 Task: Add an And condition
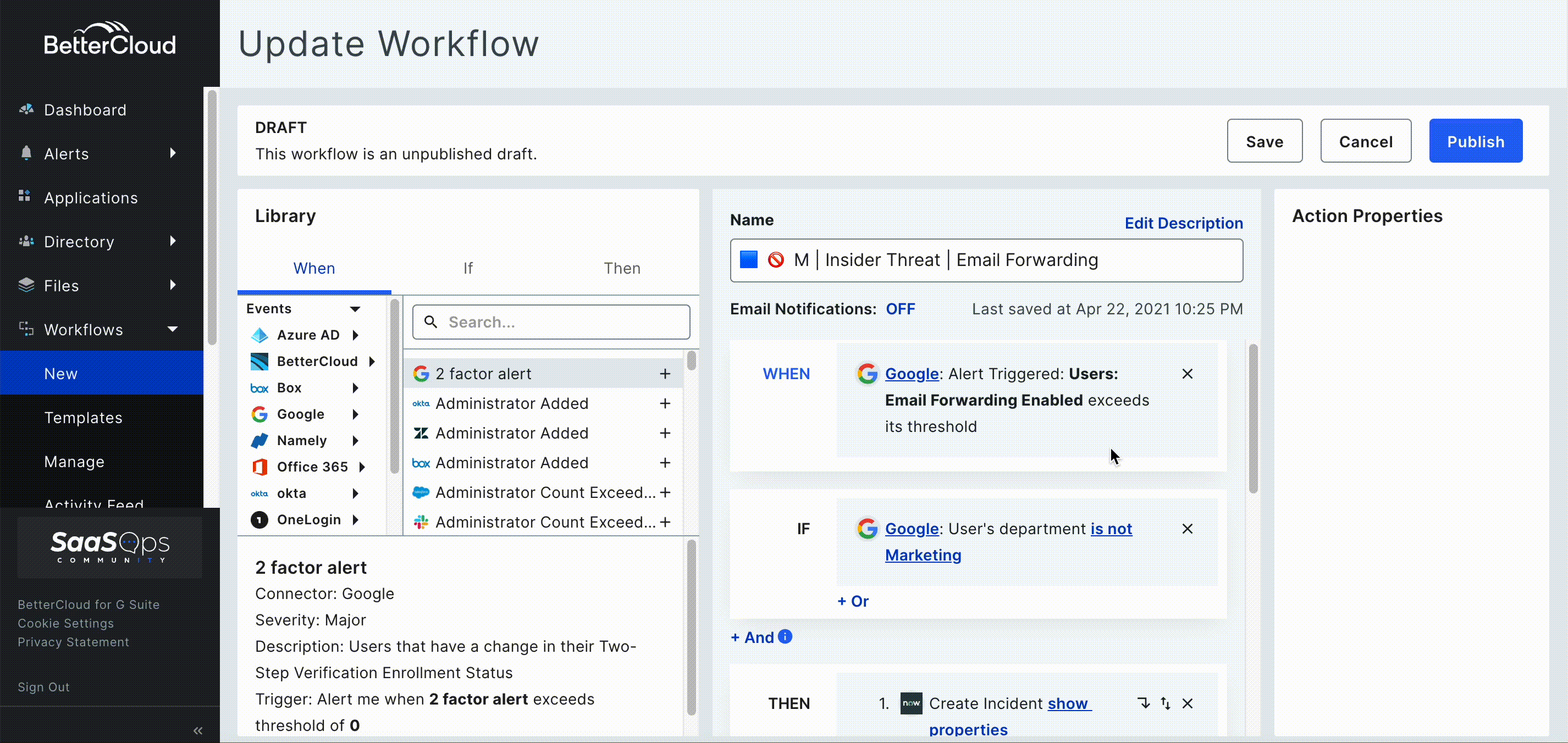tap(752, 637)
